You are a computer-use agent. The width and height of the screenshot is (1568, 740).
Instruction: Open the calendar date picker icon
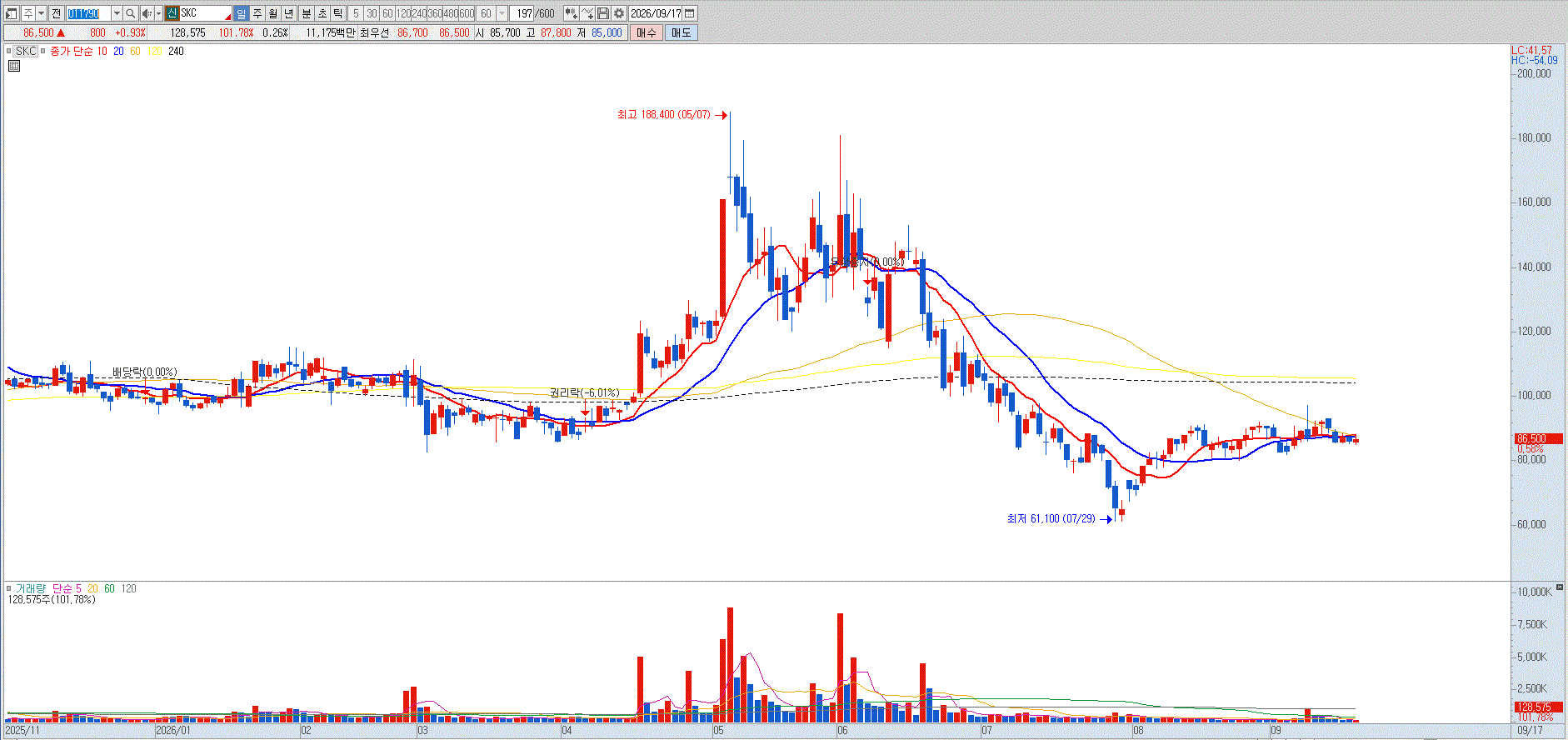(x=690, y=13)
